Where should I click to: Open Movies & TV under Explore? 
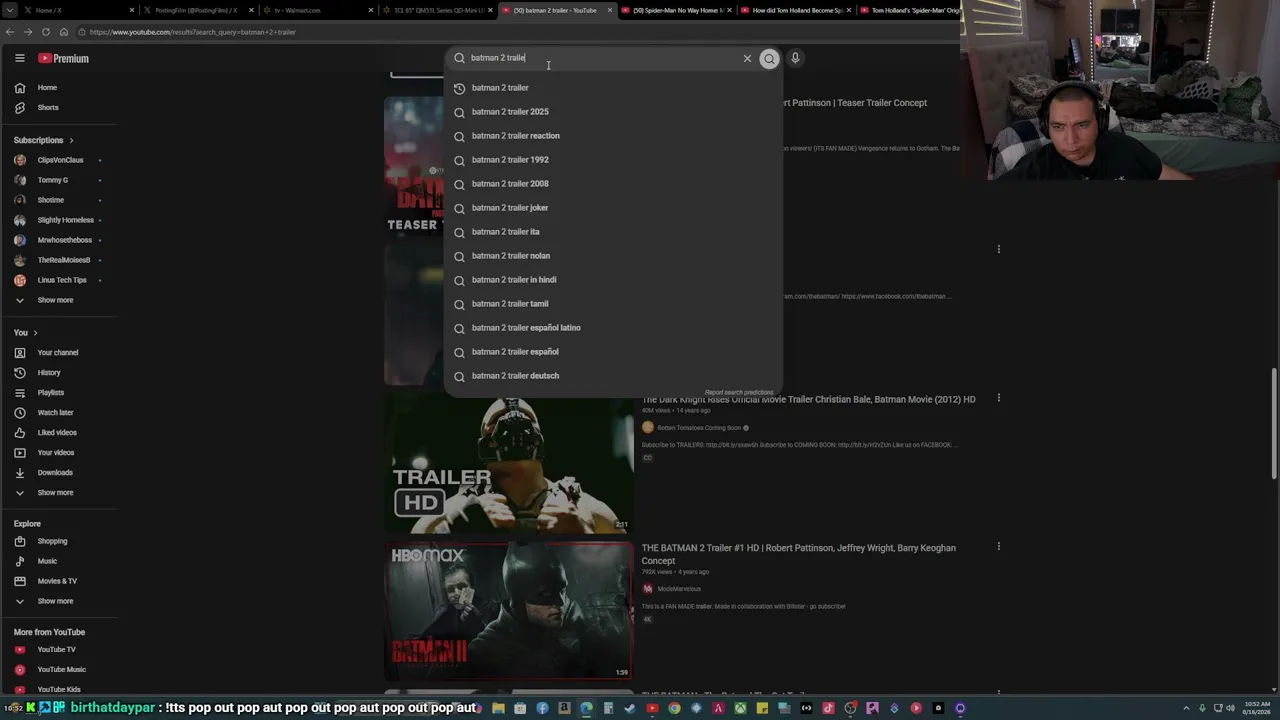click(x=58, y=581)
